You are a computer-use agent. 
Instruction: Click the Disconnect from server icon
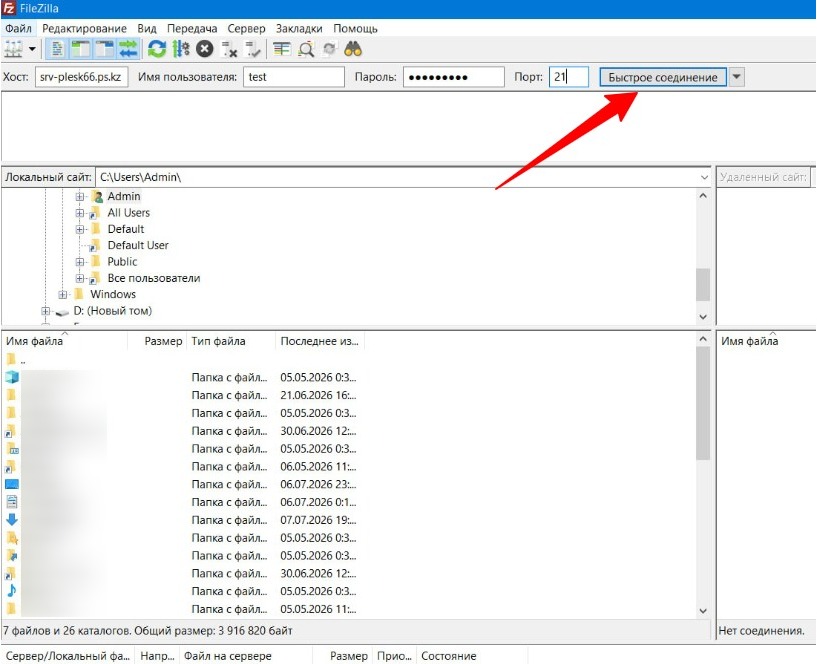tap(229, 50)
